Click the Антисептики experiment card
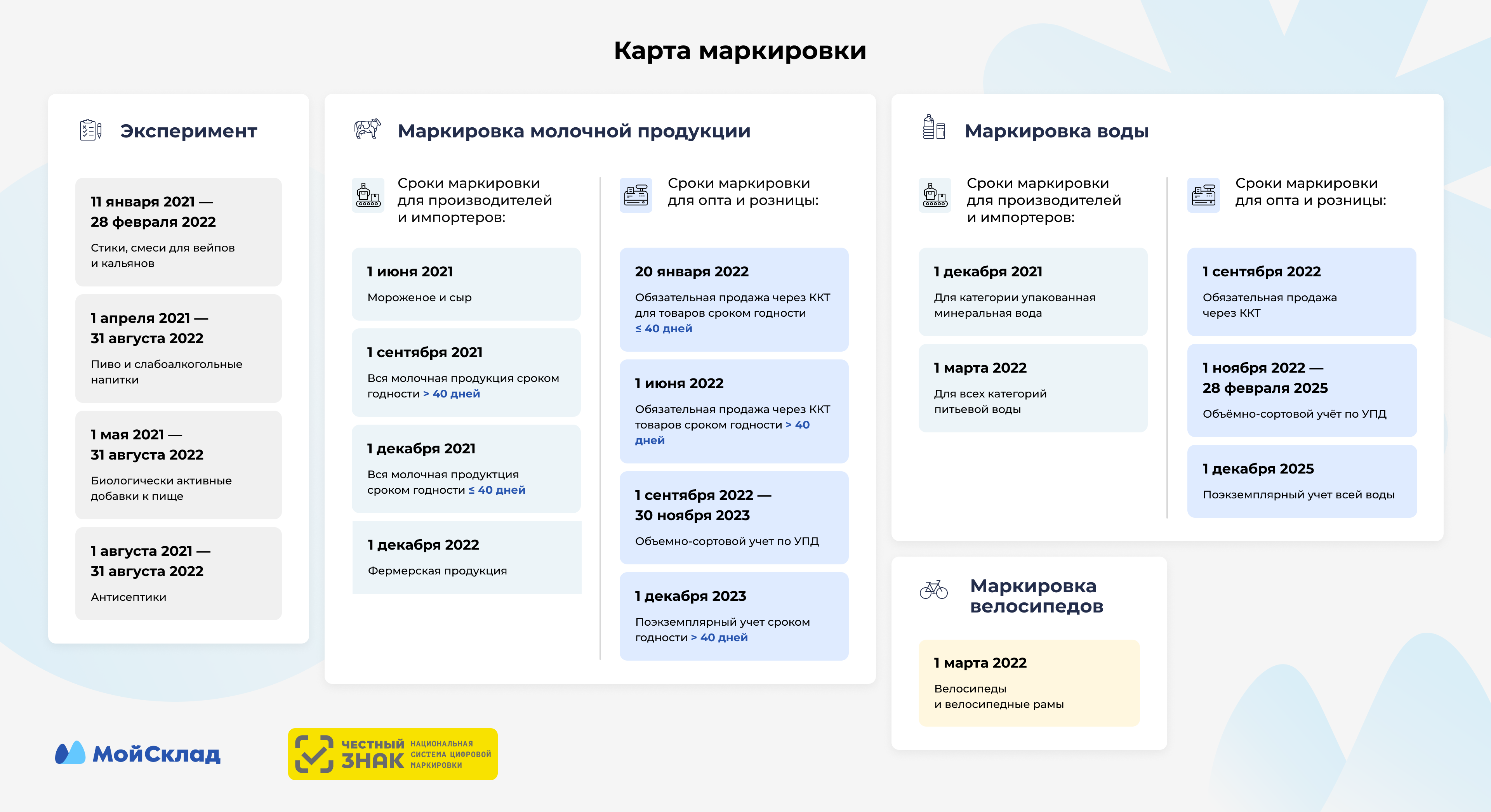The width and height of the screenshot is (1491, 812). pyautogui.click(x=178, y=573)
